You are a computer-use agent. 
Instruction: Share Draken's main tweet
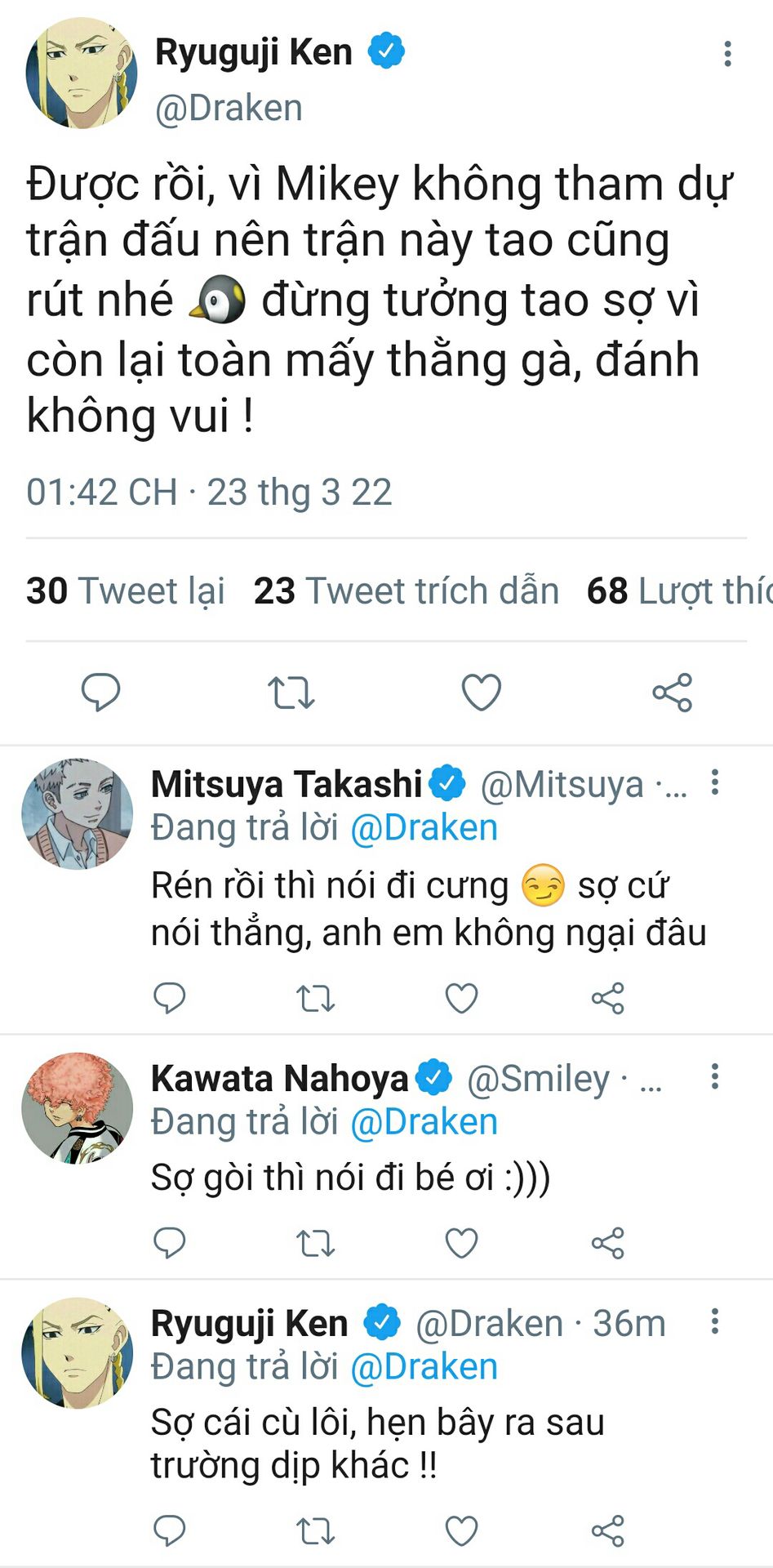672,693
